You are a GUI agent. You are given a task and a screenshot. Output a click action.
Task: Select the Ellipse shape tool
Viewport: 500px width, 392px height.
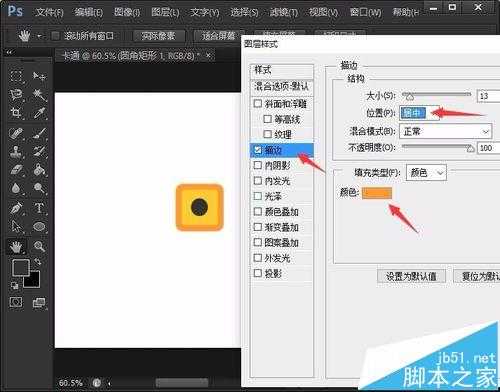(39, 227)
